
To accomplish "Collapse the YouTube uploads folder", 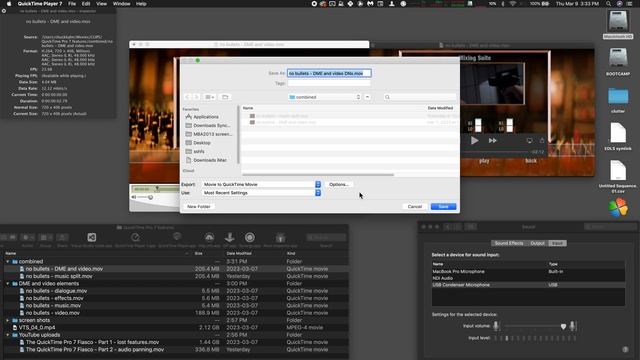I will tap(8, 335).
